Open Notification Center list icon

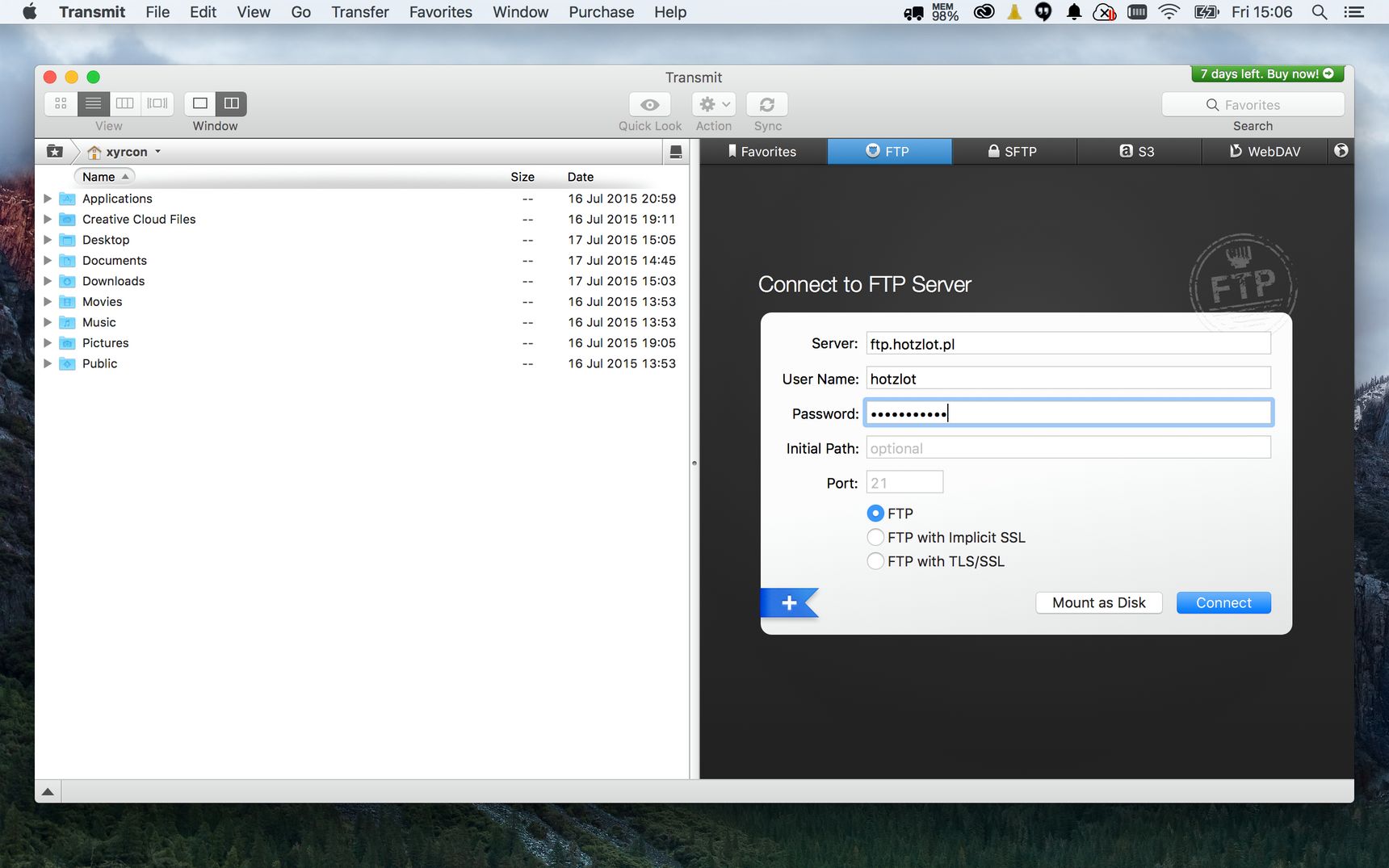tap(1354, 12)
